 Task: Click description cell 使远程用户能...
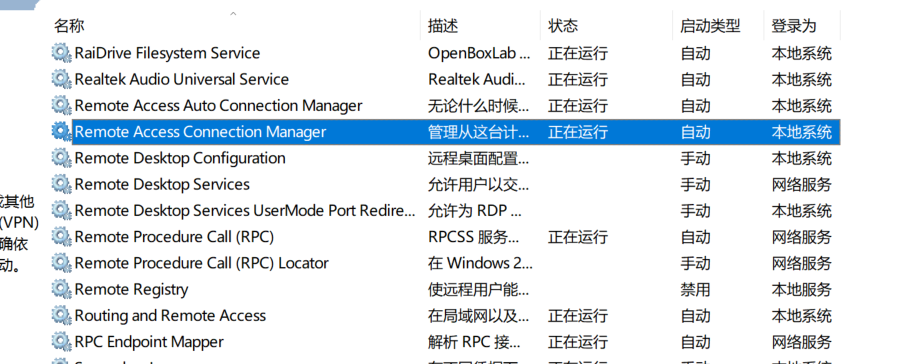(478, 289)
